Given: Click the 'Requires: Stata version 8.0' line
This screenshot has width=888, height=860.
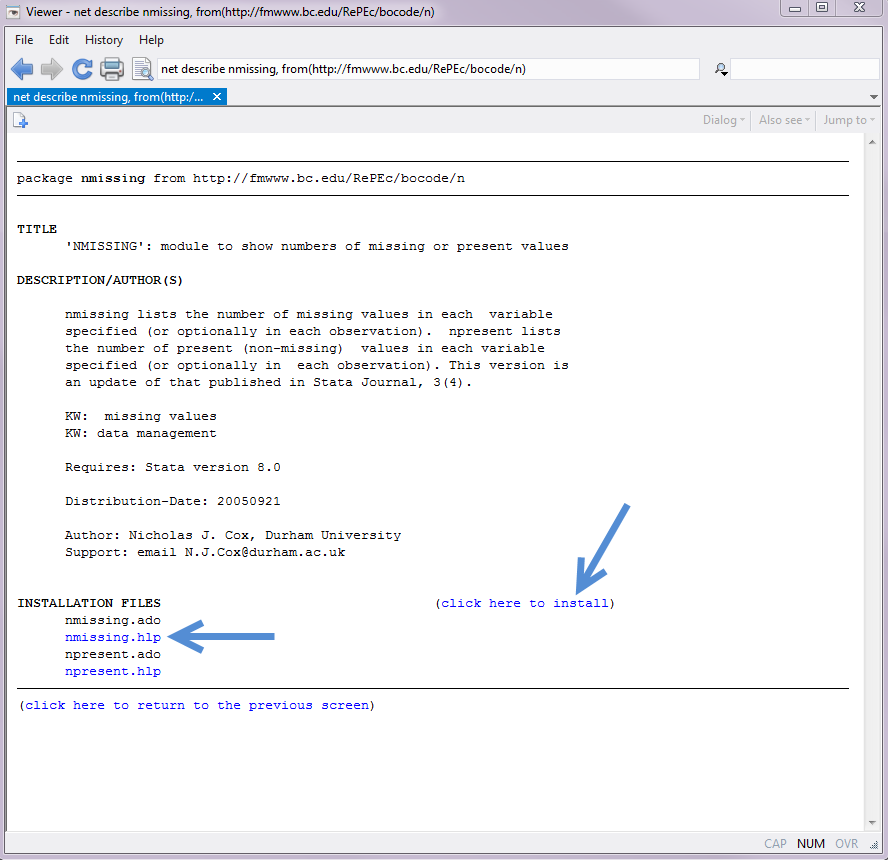Looking at the screenshot, I should tap(173, 467).
